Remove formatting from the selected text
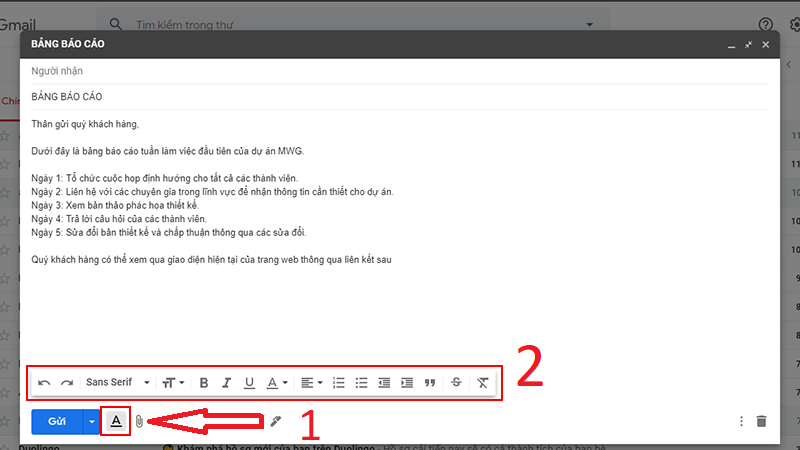Viewport: 800px width, 450px height. [482, 383]
